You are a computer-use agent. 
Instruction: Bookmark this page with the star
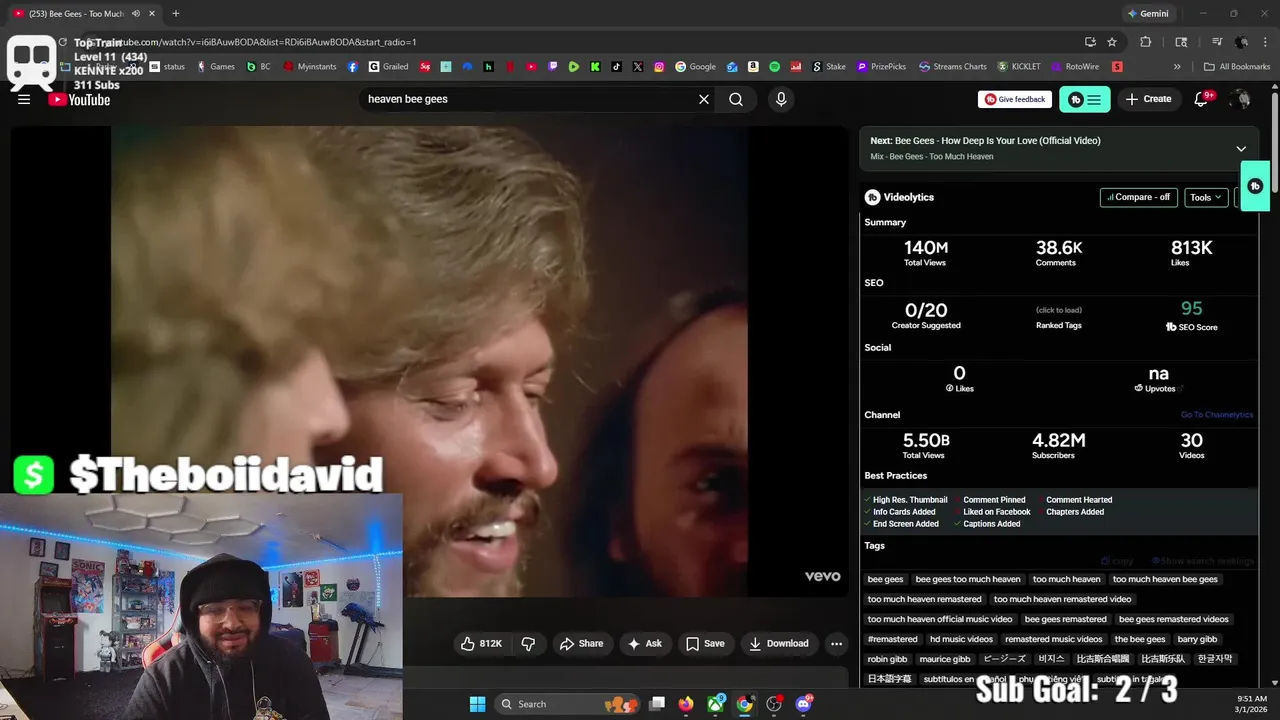(1112, 42)
